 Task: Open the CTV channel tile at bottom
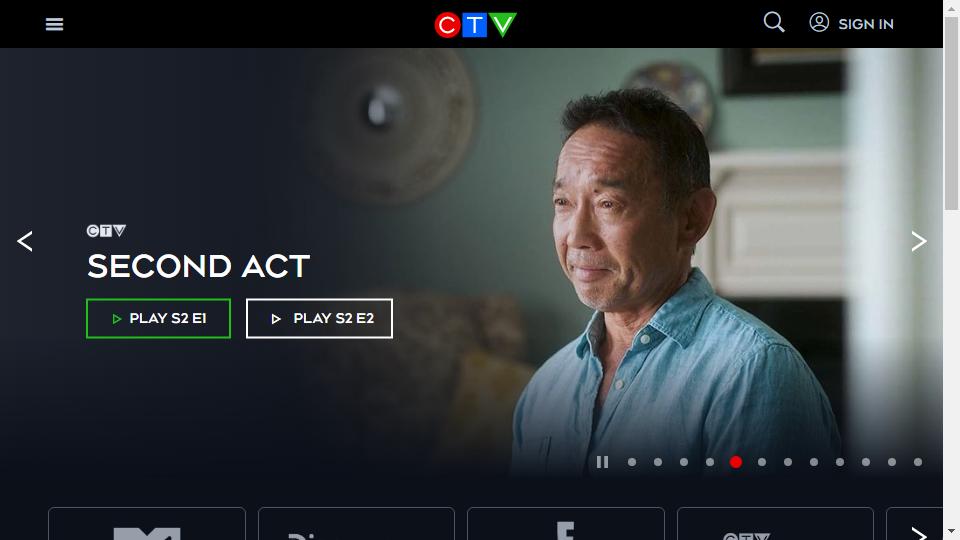click(775, 524)
